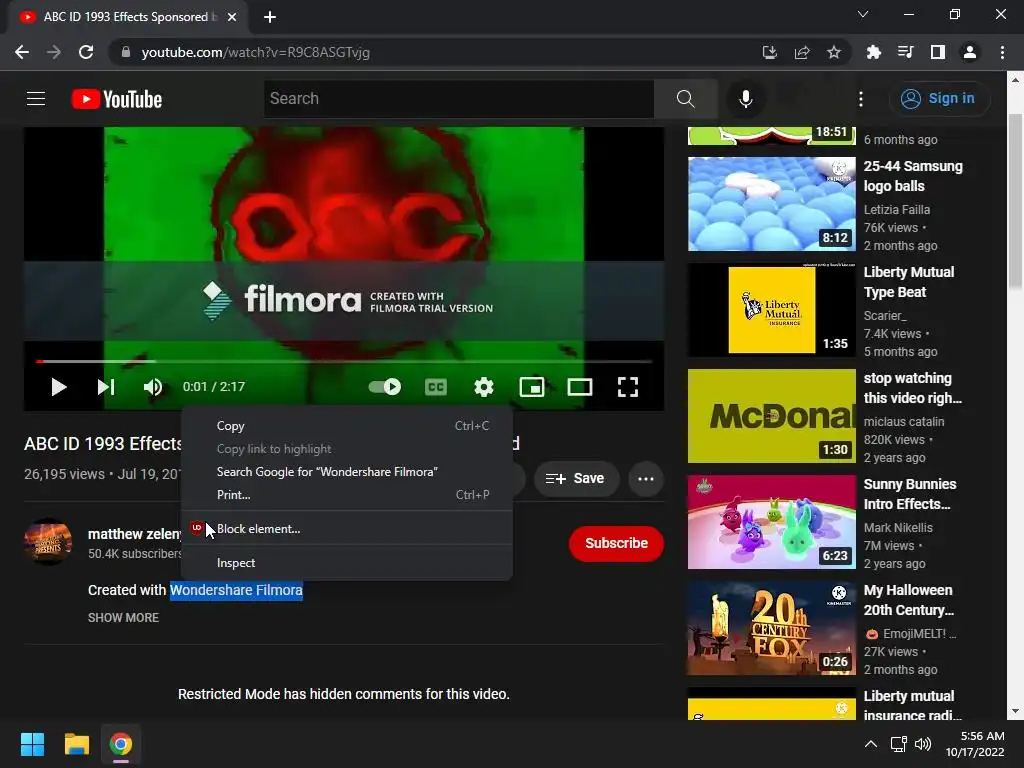Open the McDonald's video thumbnail
This screenshot has height=768, width=1024.
(x=771, y=416)
